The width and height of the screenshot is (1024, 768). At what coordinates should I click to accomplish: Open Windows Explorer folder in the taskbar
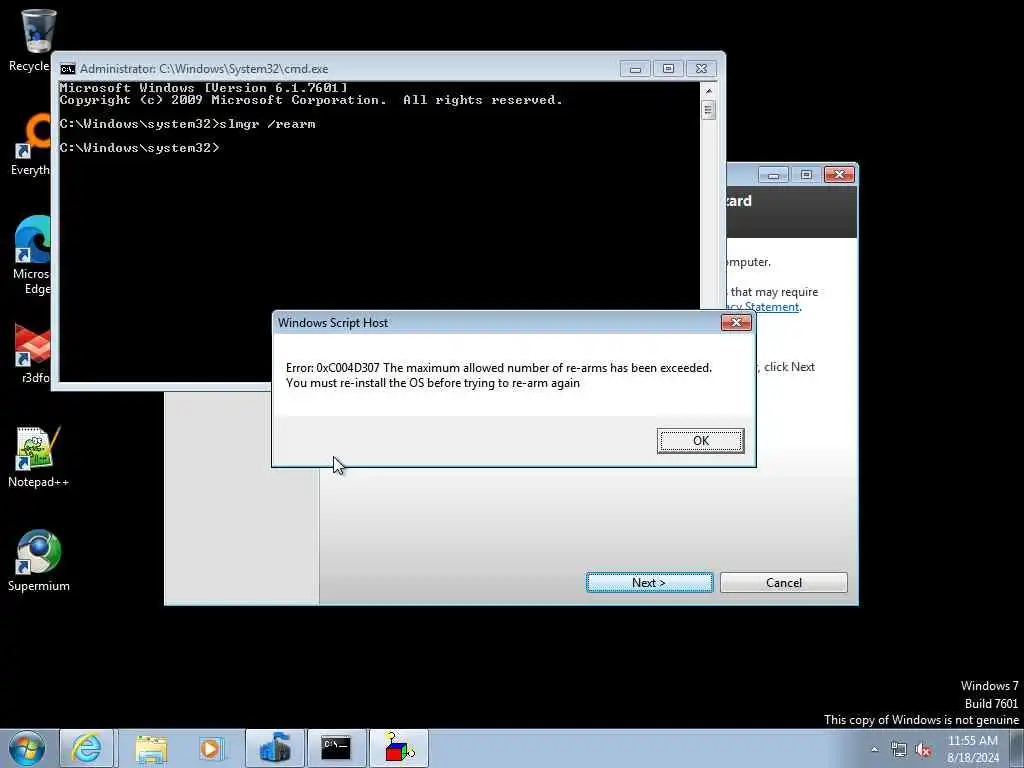pos(151,748)
